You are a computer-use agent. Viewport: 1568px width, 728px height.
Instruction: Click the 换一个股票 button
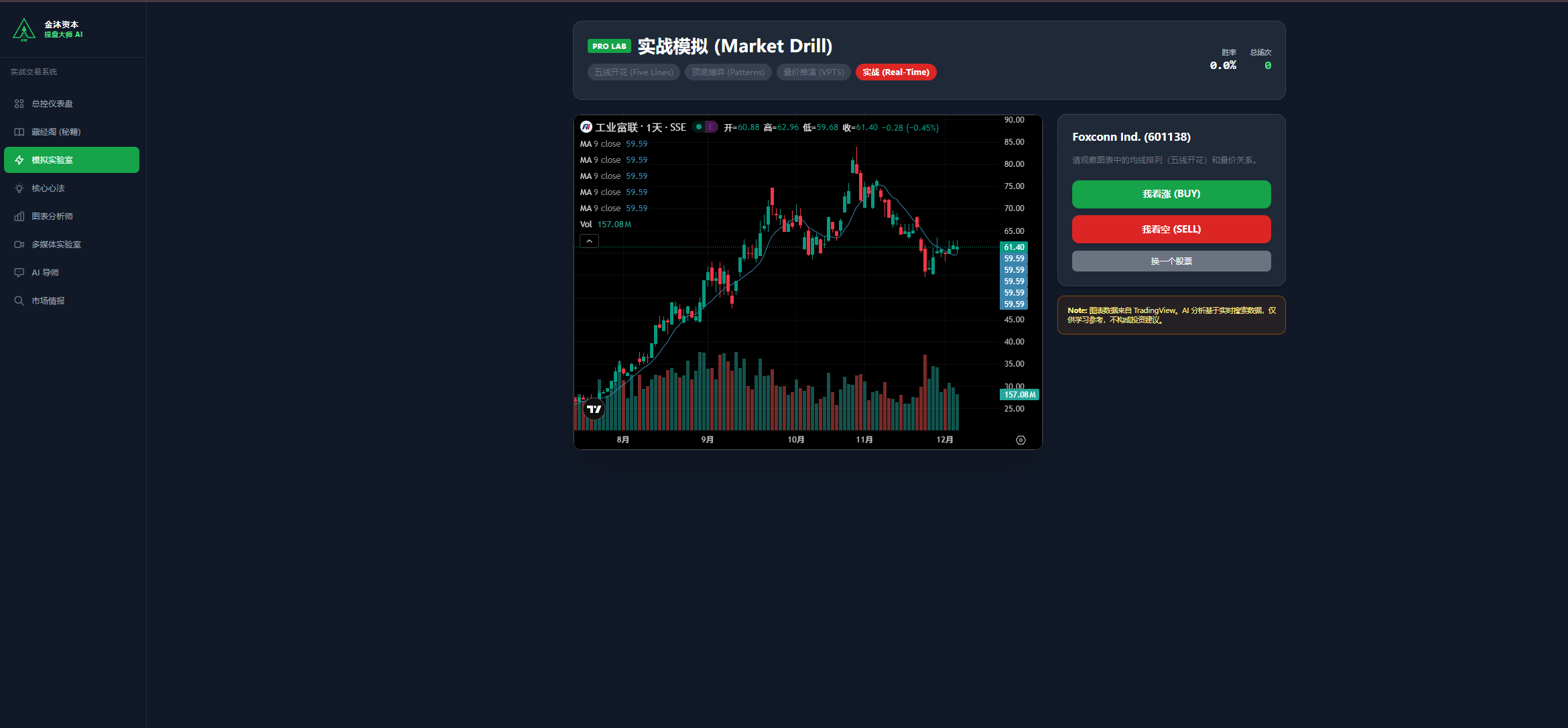click(1171, 261)
